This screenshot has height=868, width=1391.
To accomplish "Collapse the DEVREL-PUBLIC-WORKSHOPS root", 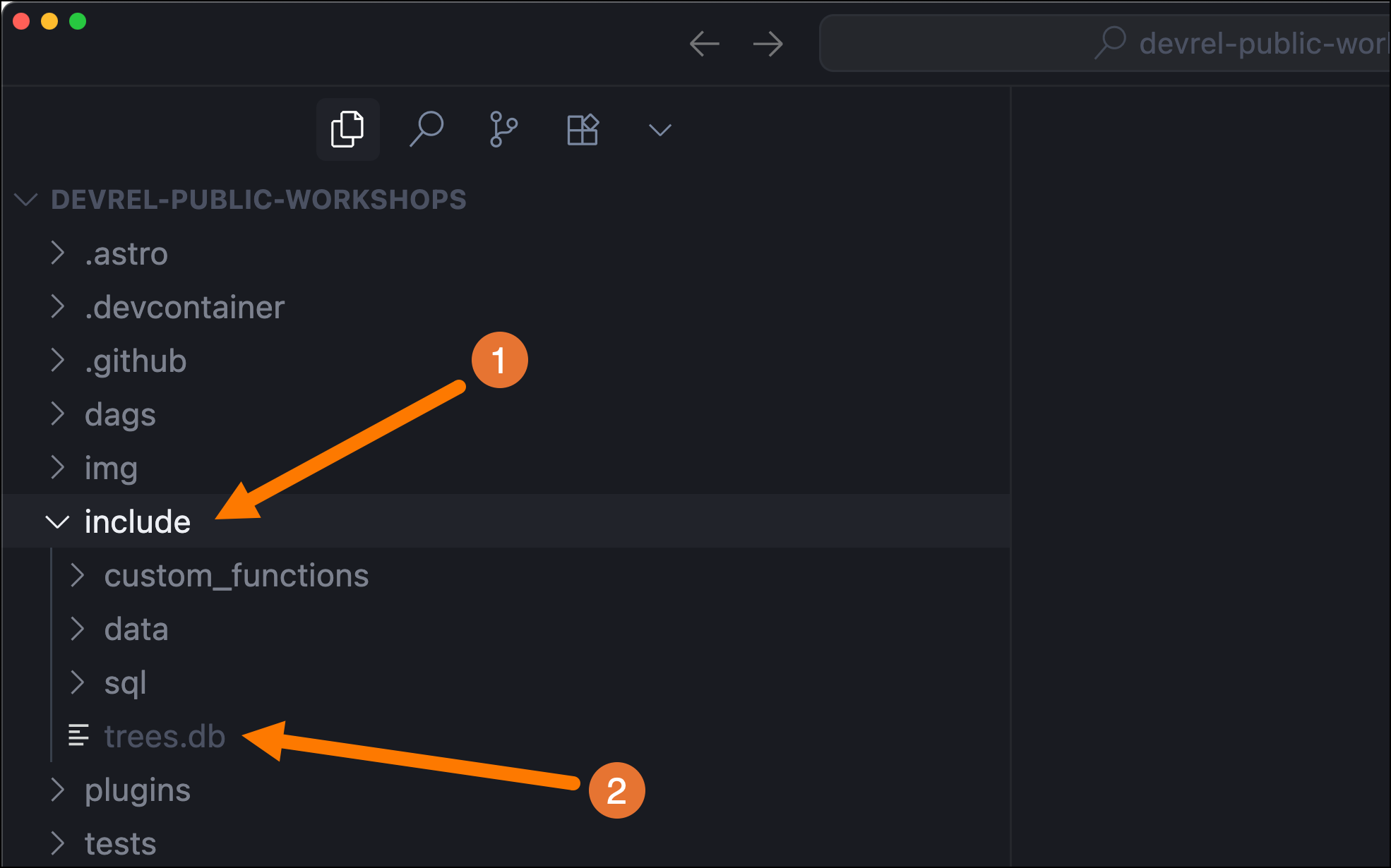I will [25, 200].
